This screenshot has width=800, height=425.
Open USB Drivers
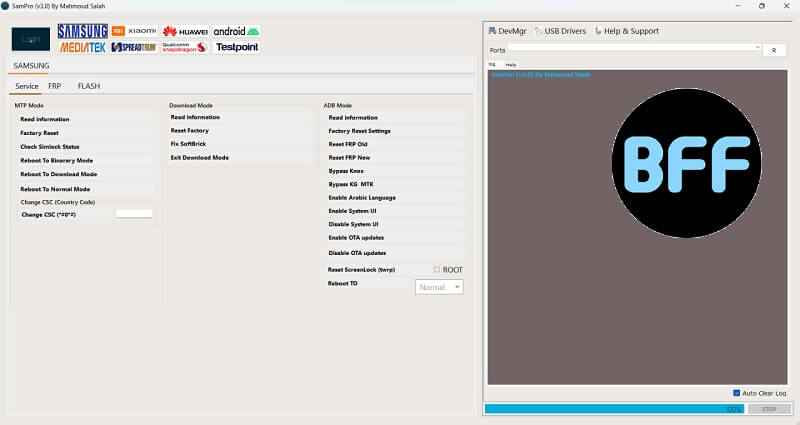pos(560,31)
